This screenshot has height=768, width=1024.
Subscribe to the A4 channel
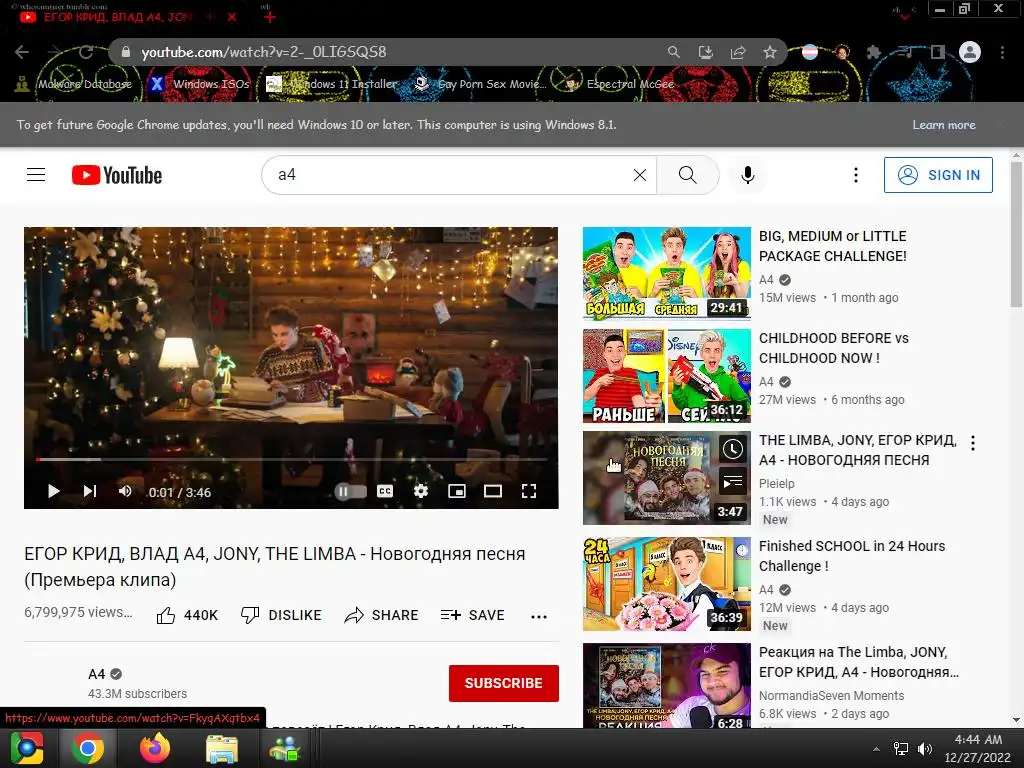(504, 683)
